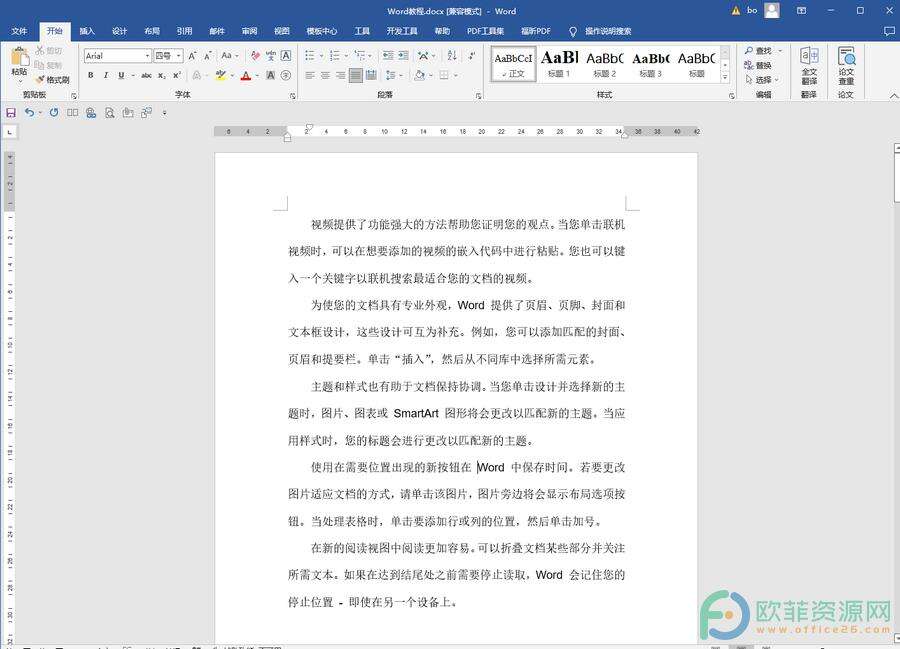Switch to the 布局 (Layout) tab

(152, 31)
